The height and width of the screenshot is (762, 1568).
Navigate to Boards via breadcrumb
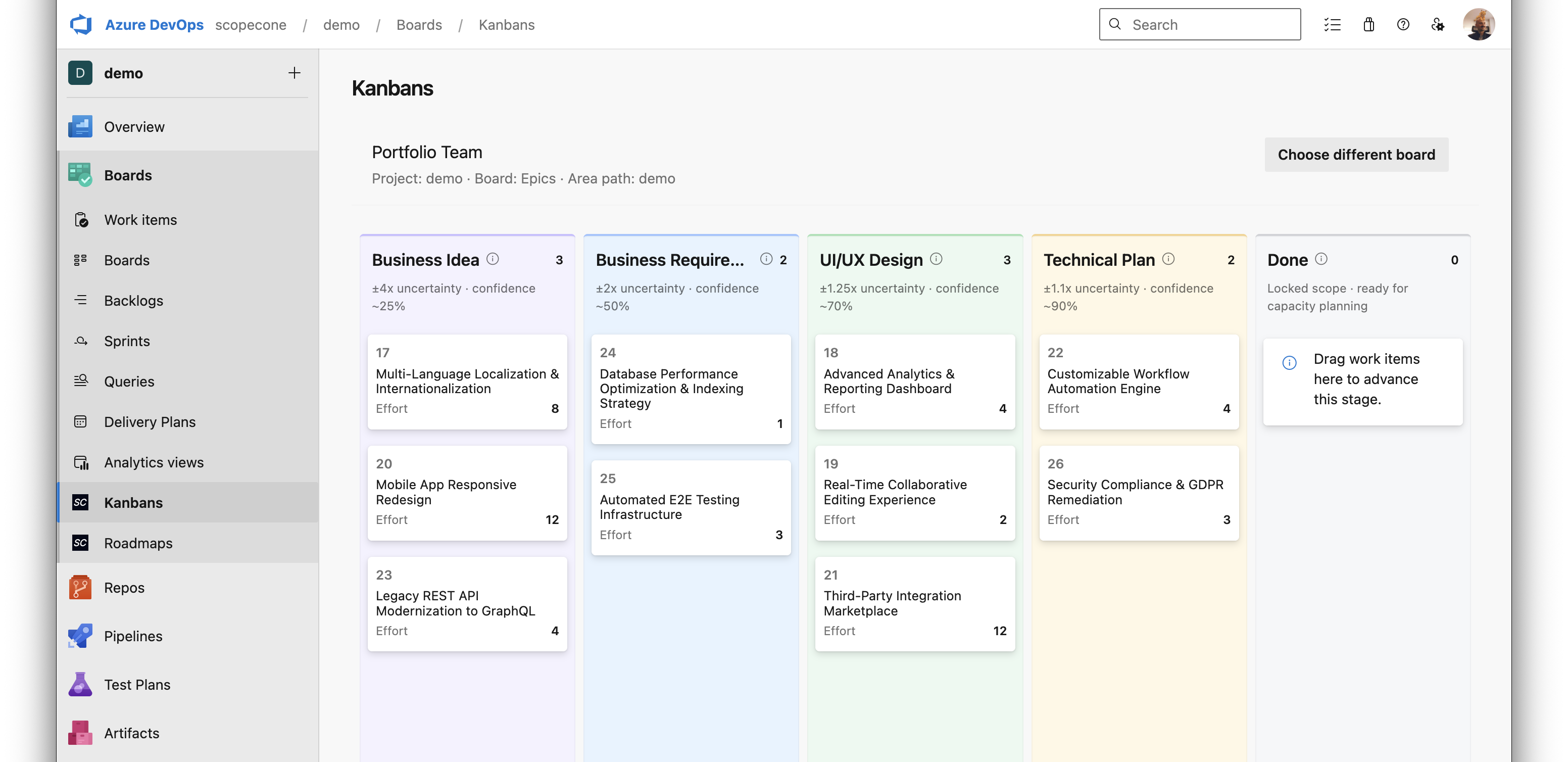coord(419,24)
